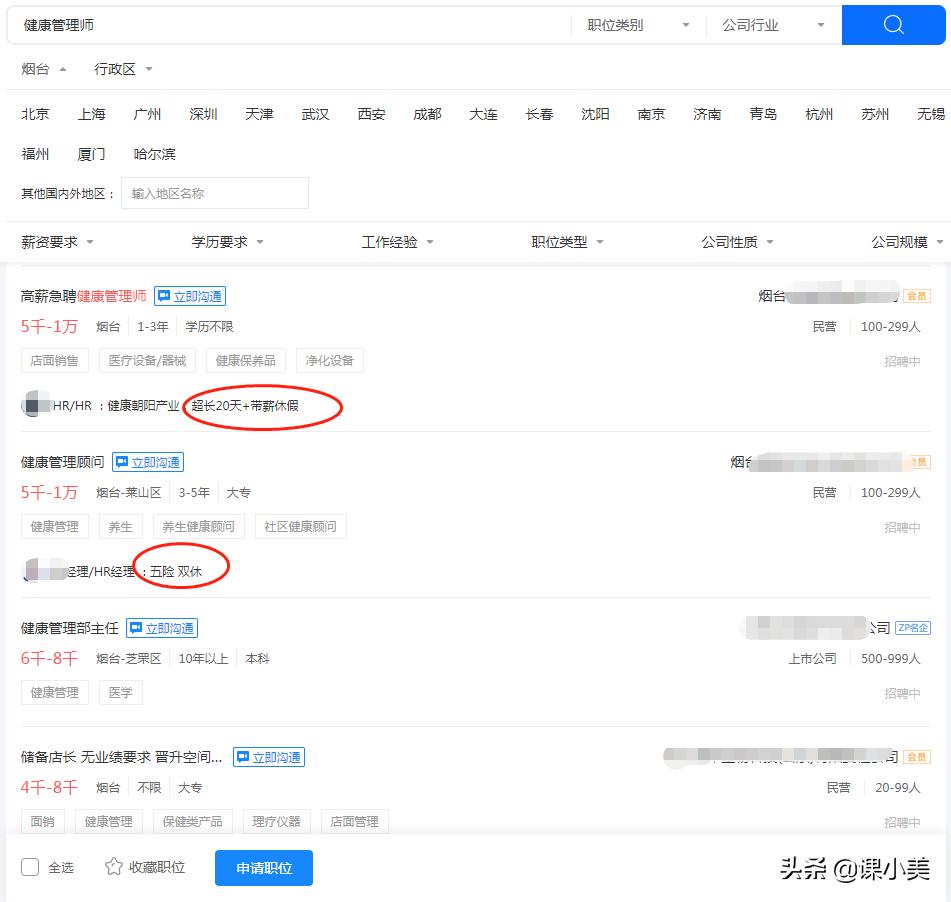
Task: Click the chat icon in 健康管理部主任's 立即沟通
Action: (135, 628)
